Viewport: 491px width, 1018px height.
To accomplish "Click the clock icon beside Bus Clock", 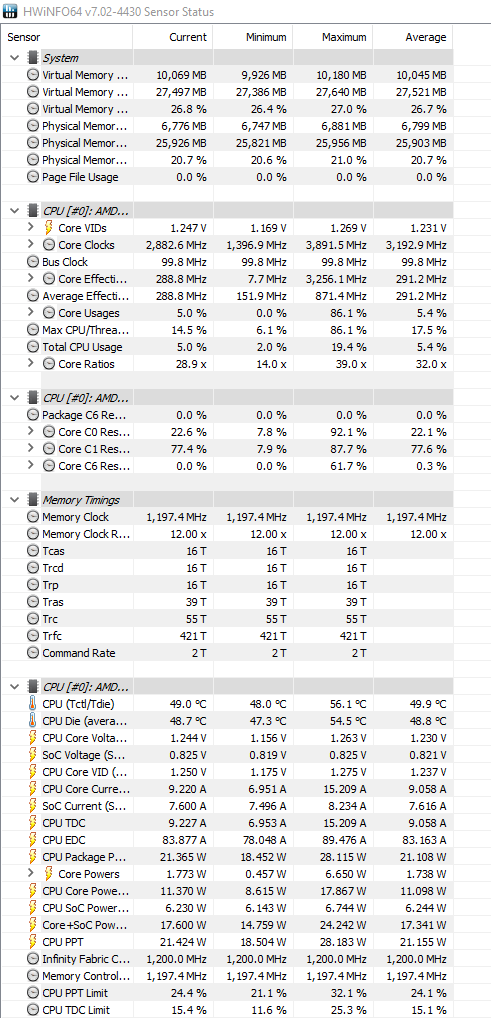I will (32, 262).
